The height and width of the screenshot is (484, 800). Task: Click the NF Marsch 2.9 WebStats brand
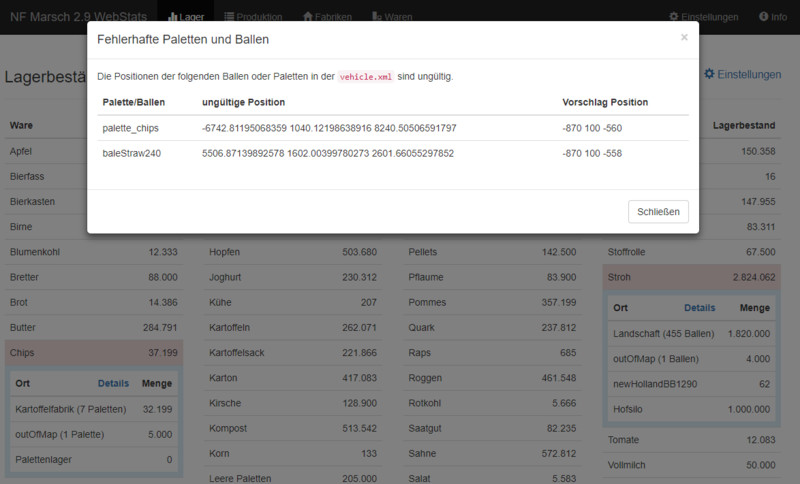click(x=73, y=17)
